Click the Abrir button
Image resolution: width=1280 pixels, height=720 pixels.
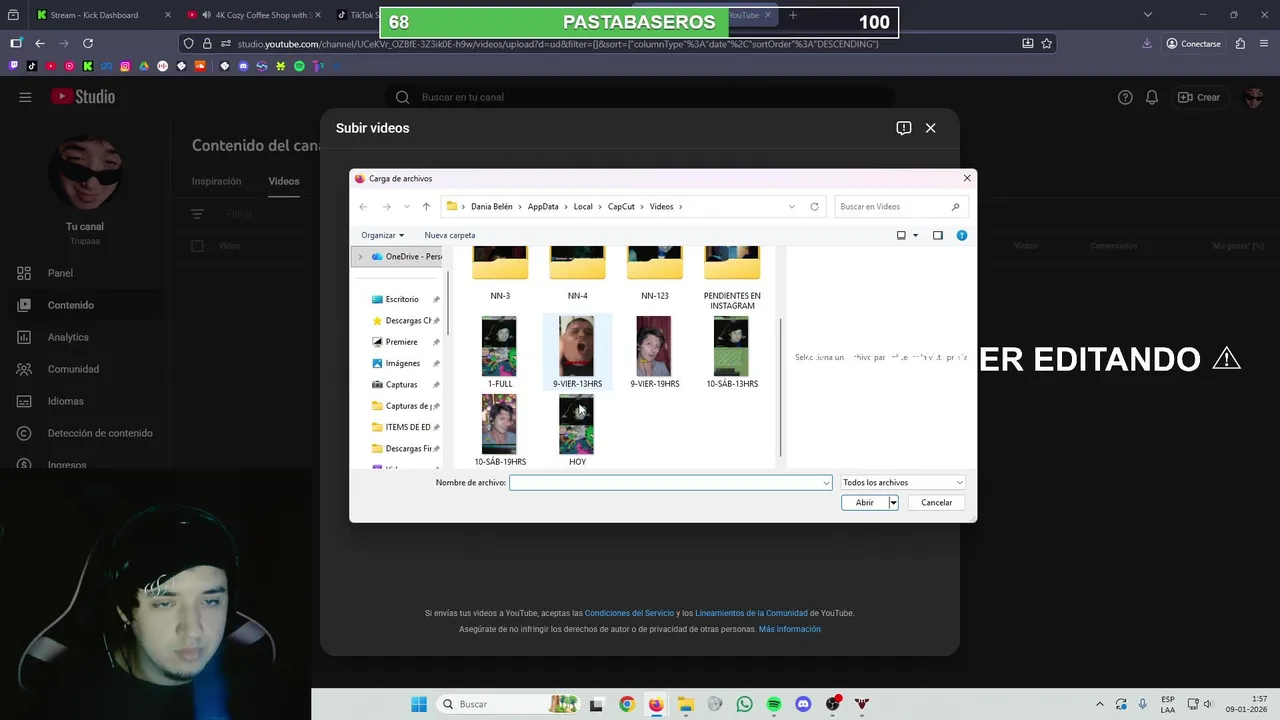point(865,503)
